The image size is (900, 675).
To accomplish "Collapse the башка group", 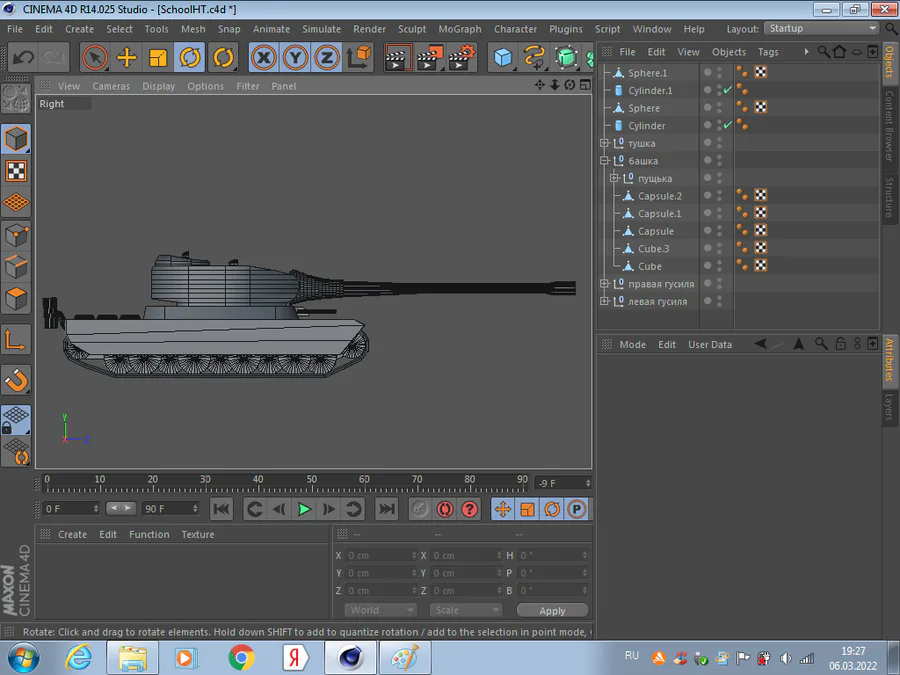I will point(604,161).
